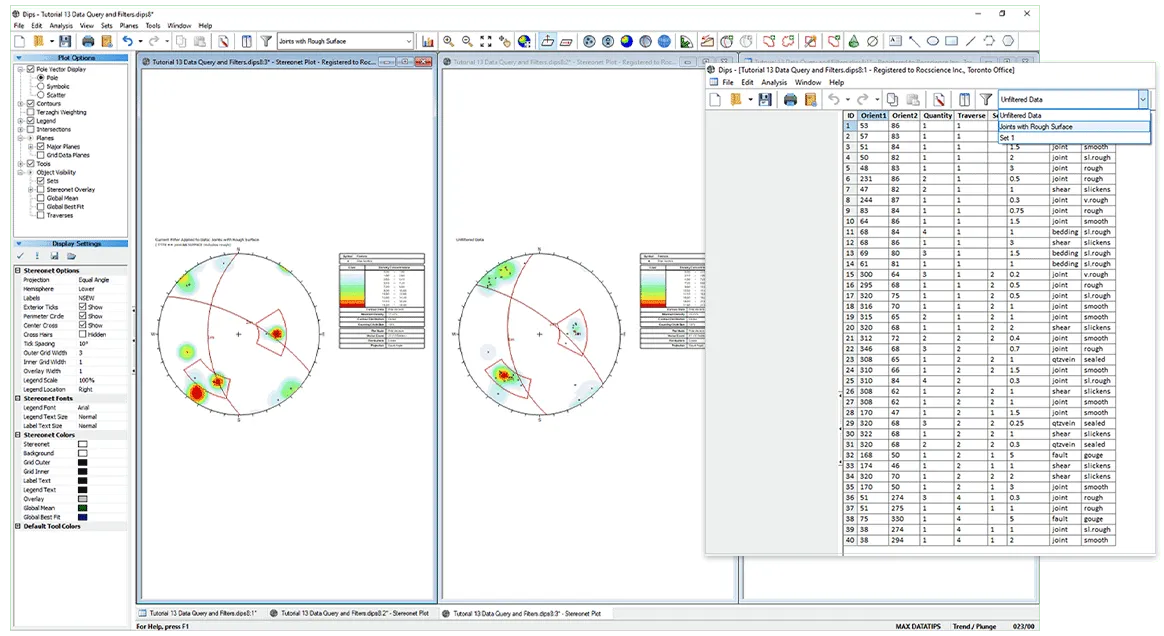Click the Orient1 column header
1164x636 pixels.
[873, 116]
